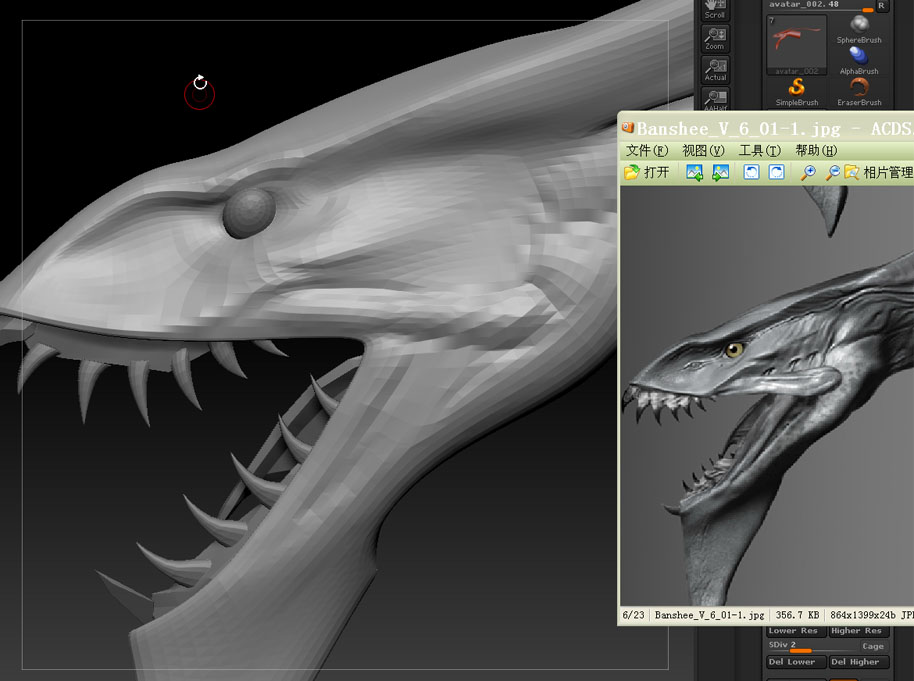The height and width of the screenshot is (681, 914).
Task: Set the canvas to Actual size
Action: [715, 70]
